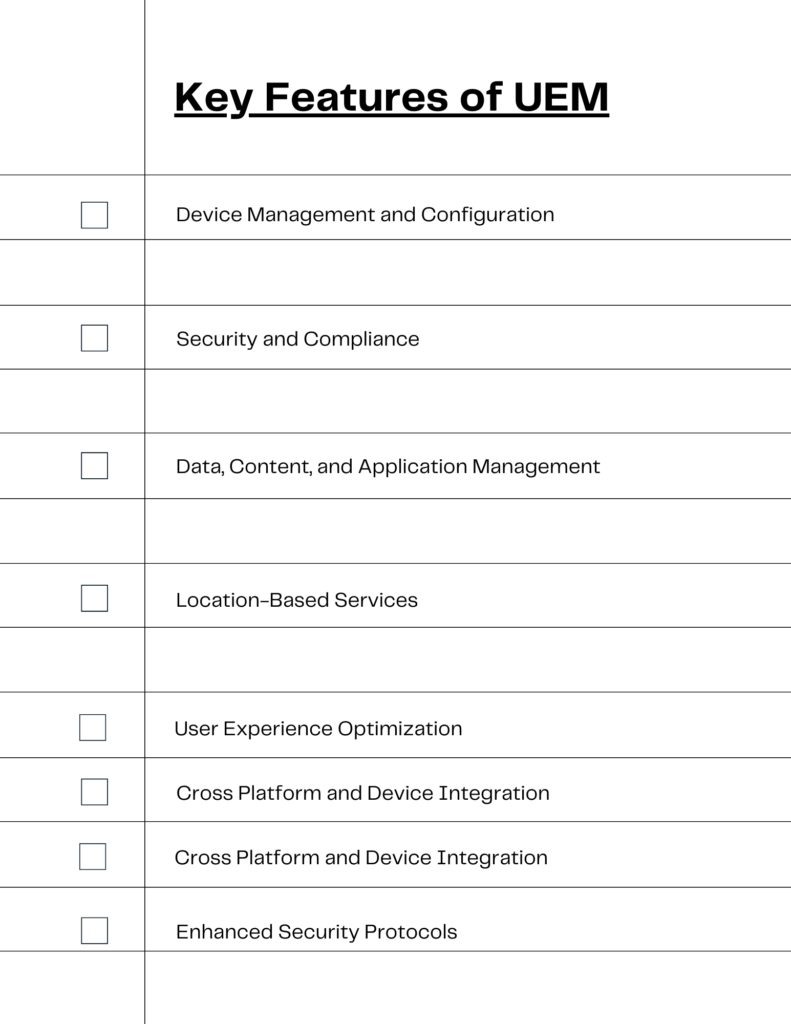Click the Cross Platform text above Enhanced Security Protocols
The width and height of the screenshot is (791, 1024).
pyautogui.click(x=361, y=857)
